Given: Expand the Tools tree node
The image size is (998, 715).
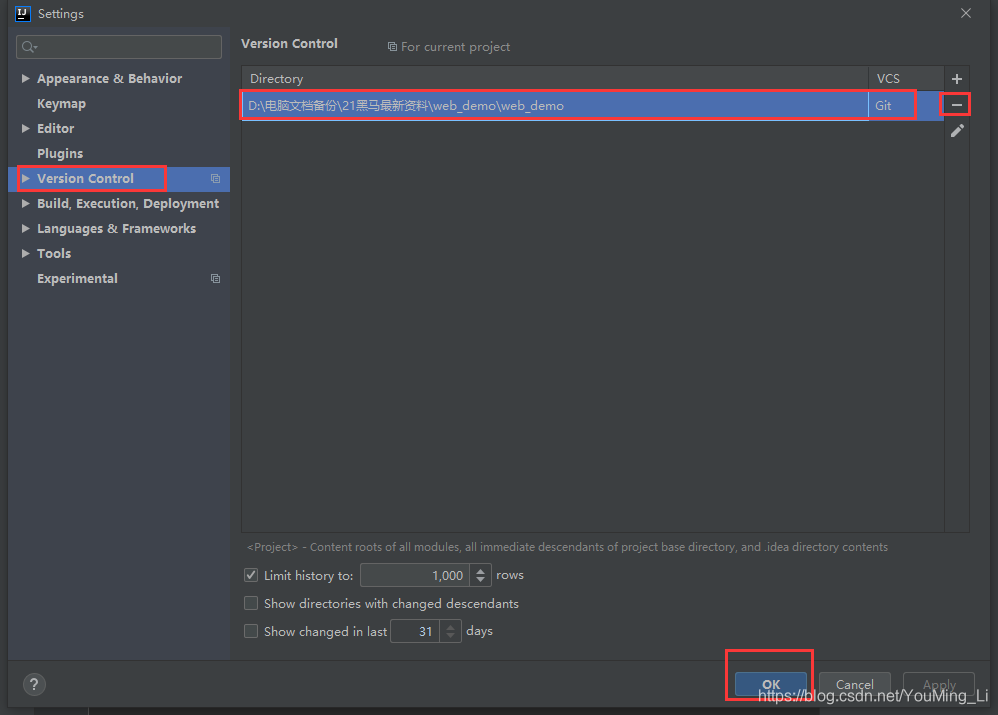Looking at the screenshot, I should click(25, 253).
